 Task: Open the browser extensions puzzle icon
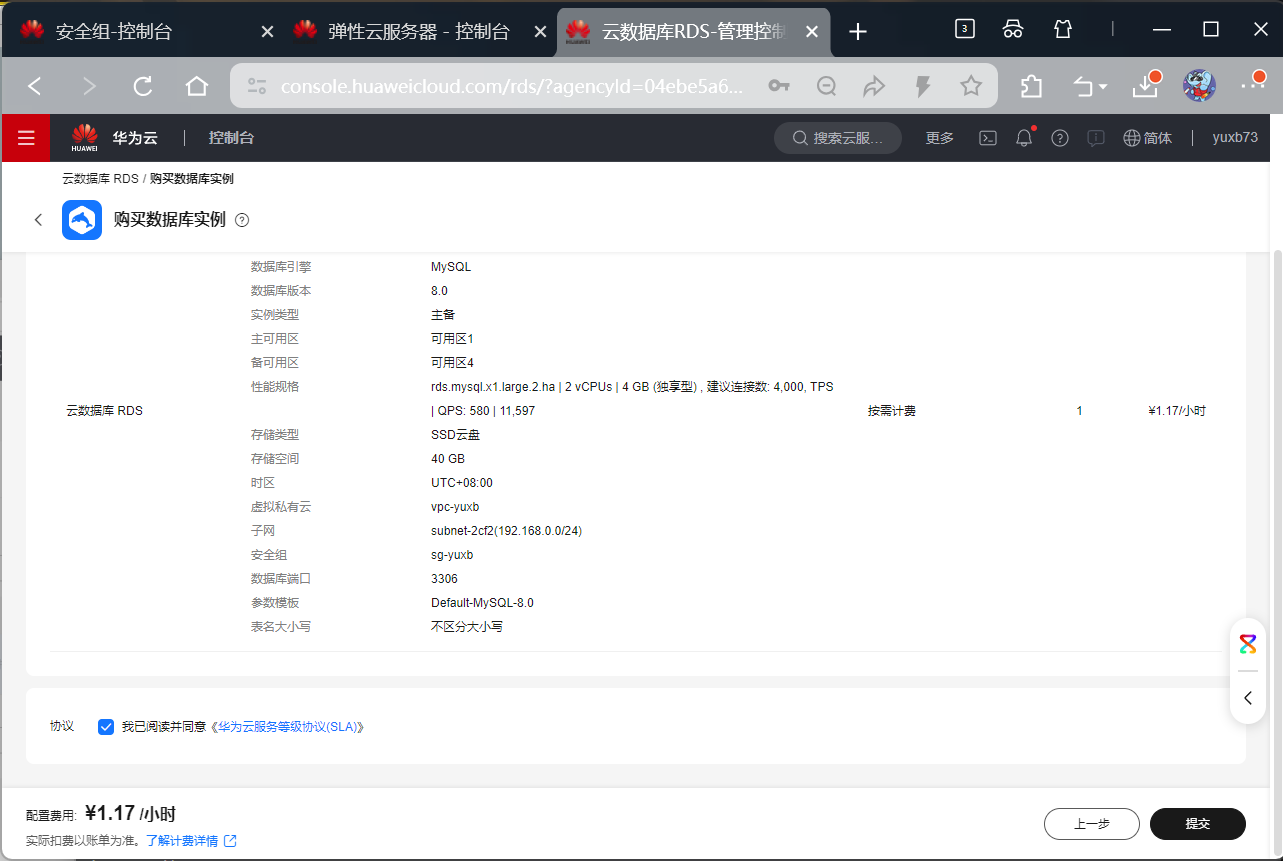click(1031, 86)
